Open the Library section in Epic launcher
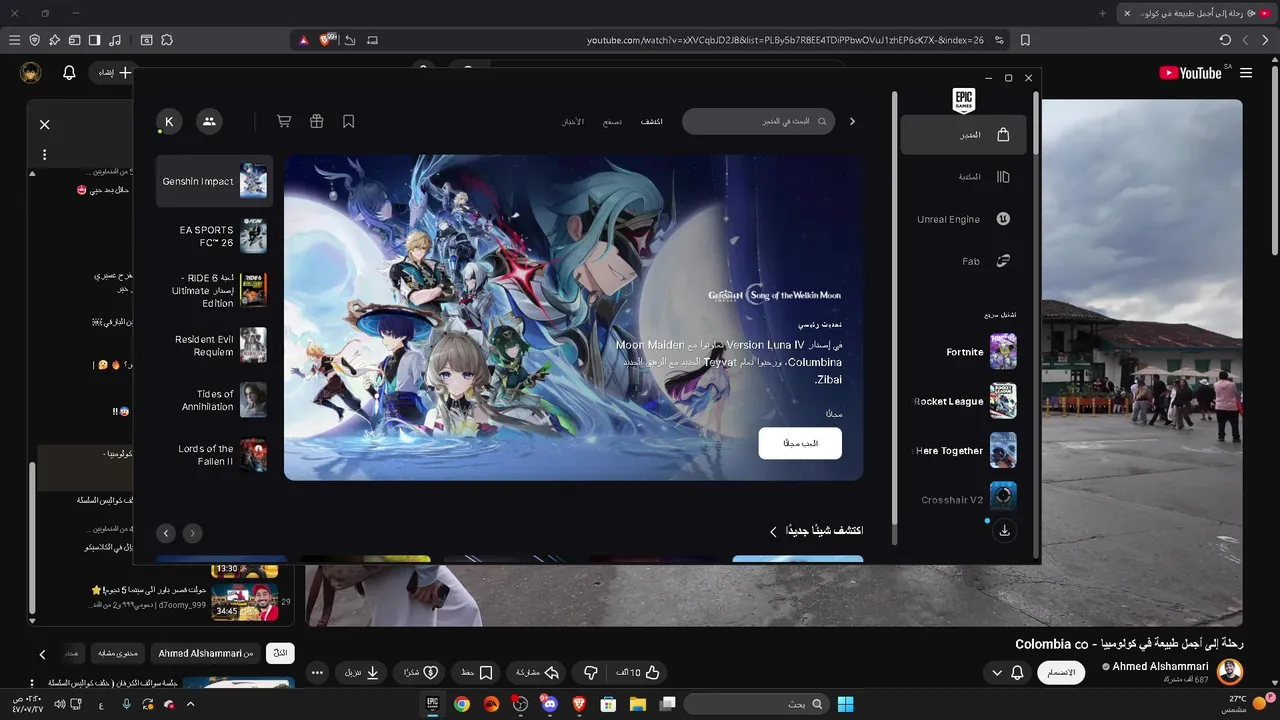This screenshot has width=1280, height=720. pyautogui.click(x=963, y=177)
